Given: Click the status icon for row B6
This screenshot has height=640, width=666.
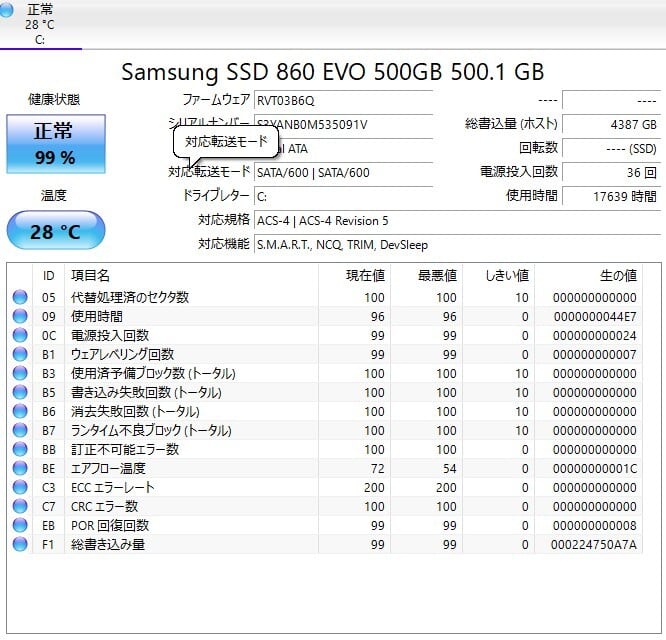Looking at the screenshot, I should [20, 412].
